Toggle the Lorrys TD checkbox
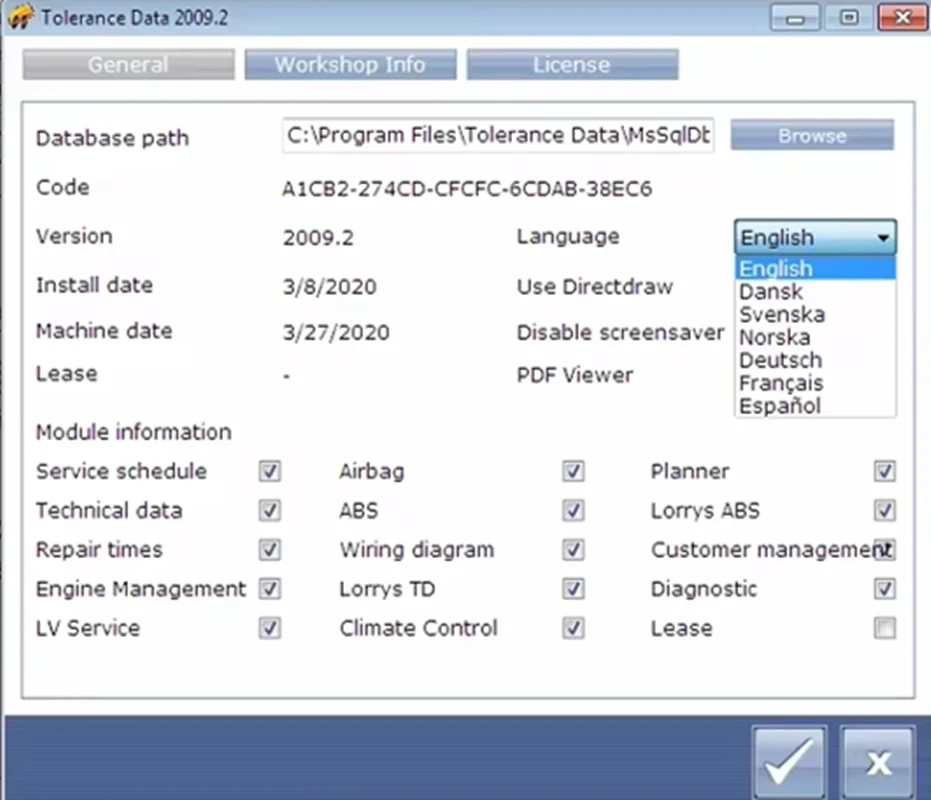The height and width of the screenshot is (800, 931). point(573,589)
